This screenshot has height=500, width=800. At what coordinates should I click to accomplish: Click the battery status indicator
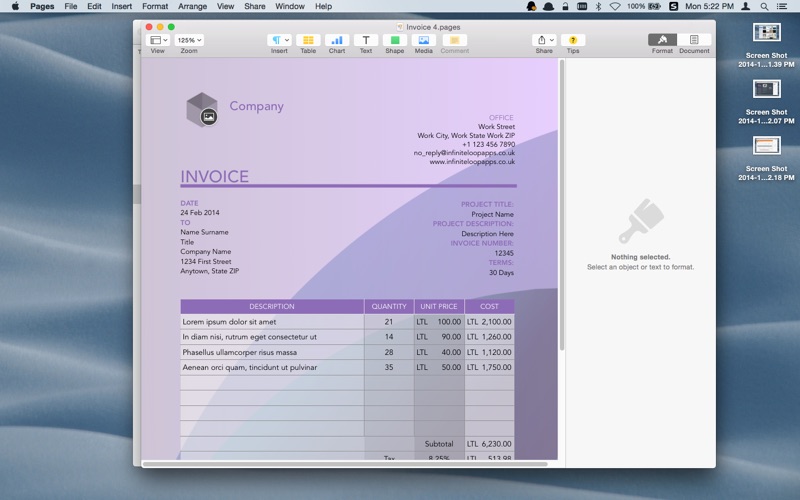click(644, 6)
